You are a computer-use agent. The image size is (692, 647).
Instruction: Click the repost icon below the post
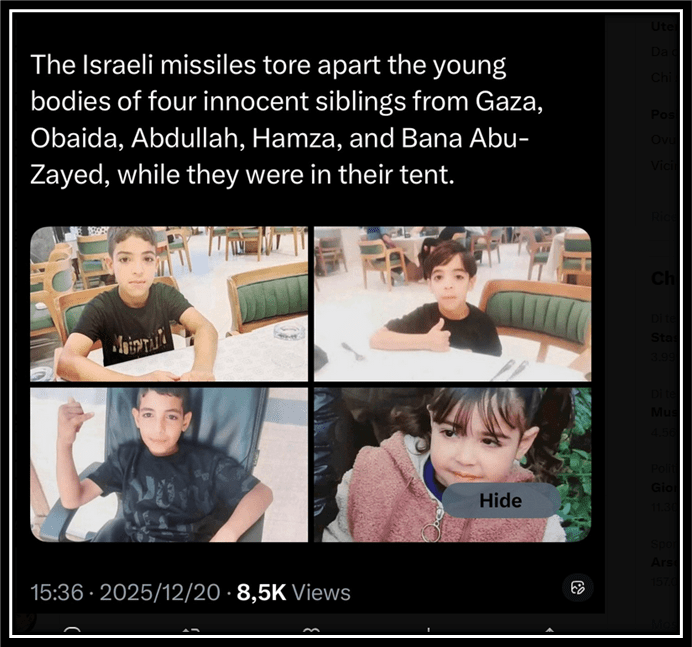pos(191,632)
